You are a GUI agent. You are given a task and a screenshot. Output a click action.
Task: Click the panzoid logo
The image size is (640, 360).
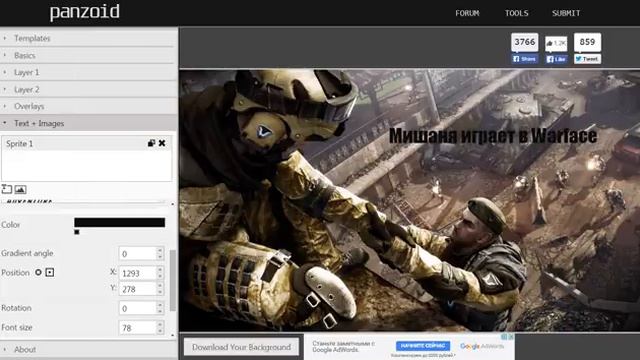pos(85,12)
